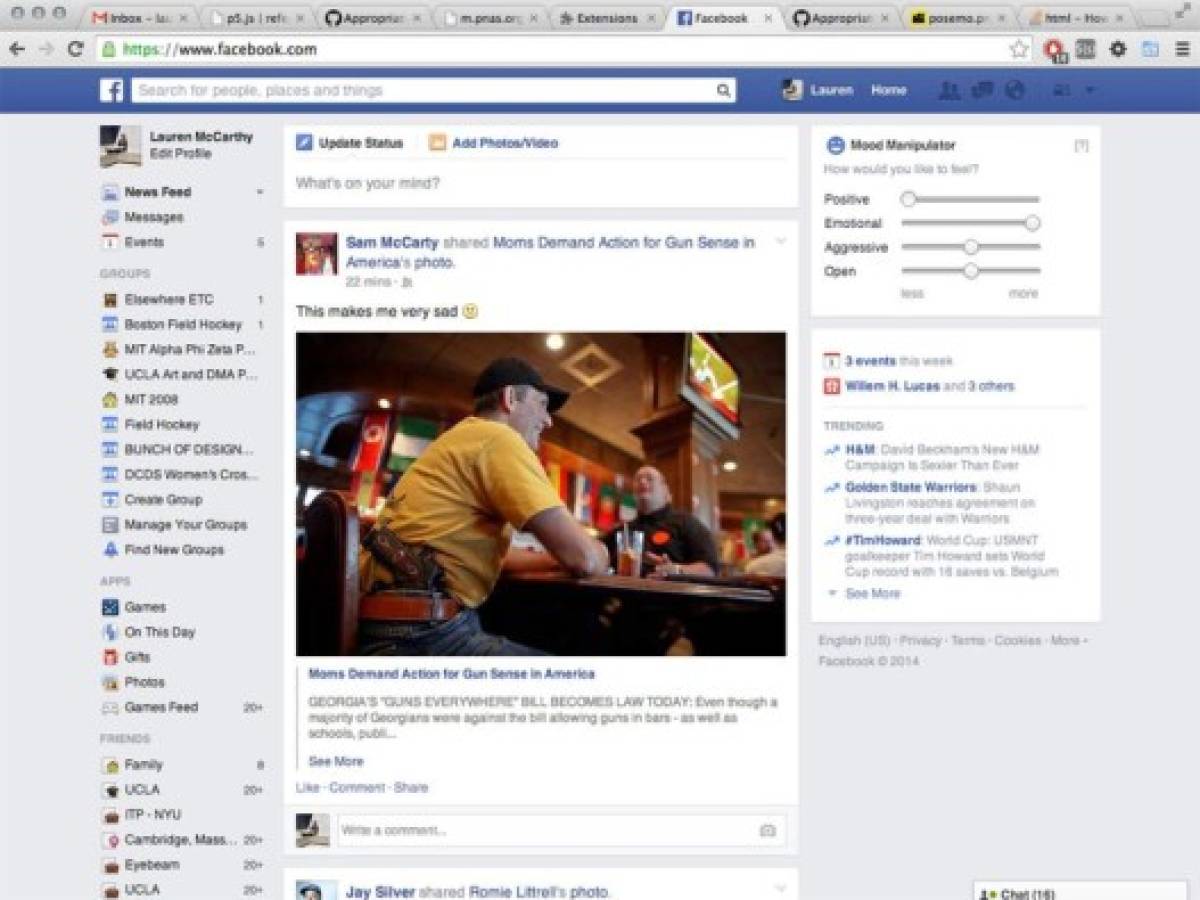Open Gifts in sidebar
Screen dimensions: 1200x900
[137, 657]
